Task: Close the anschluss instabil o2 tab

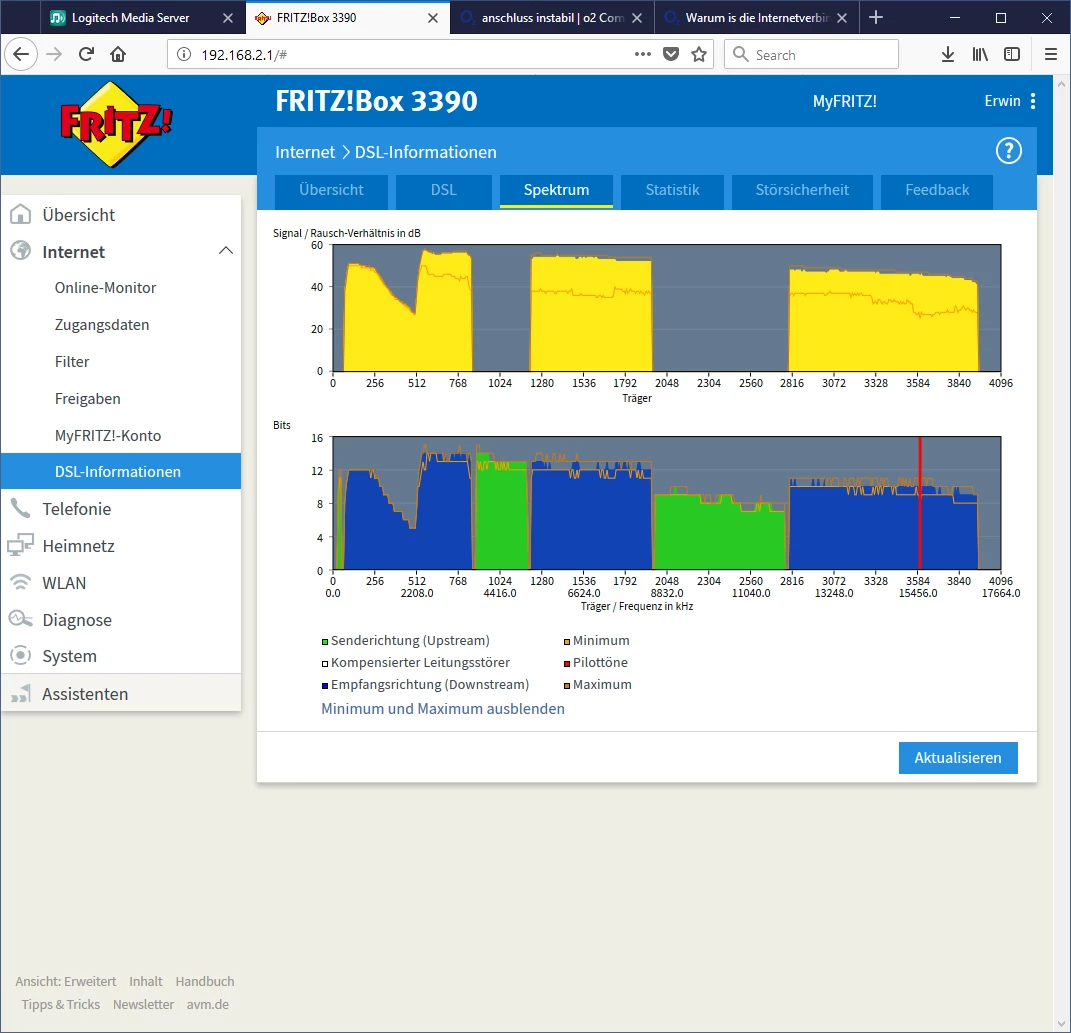Action: coord(637,18)
